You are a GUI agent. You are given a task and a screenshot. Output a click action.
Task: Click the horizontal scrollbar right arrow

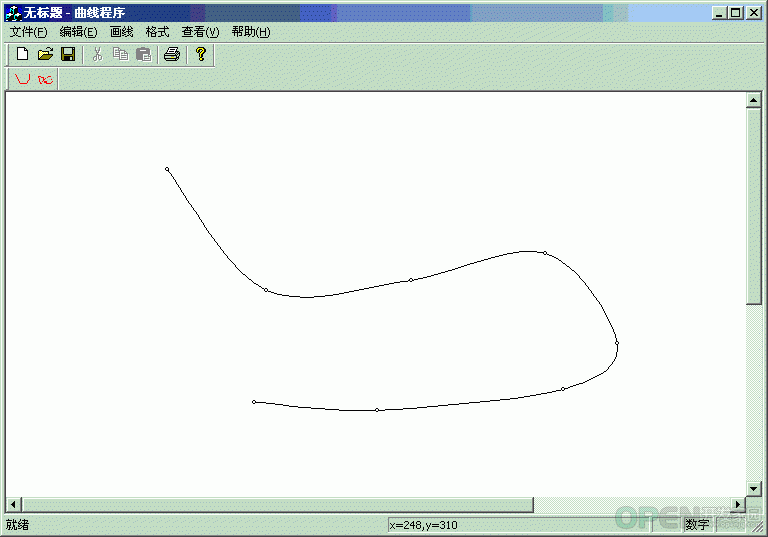coord(738,504)
